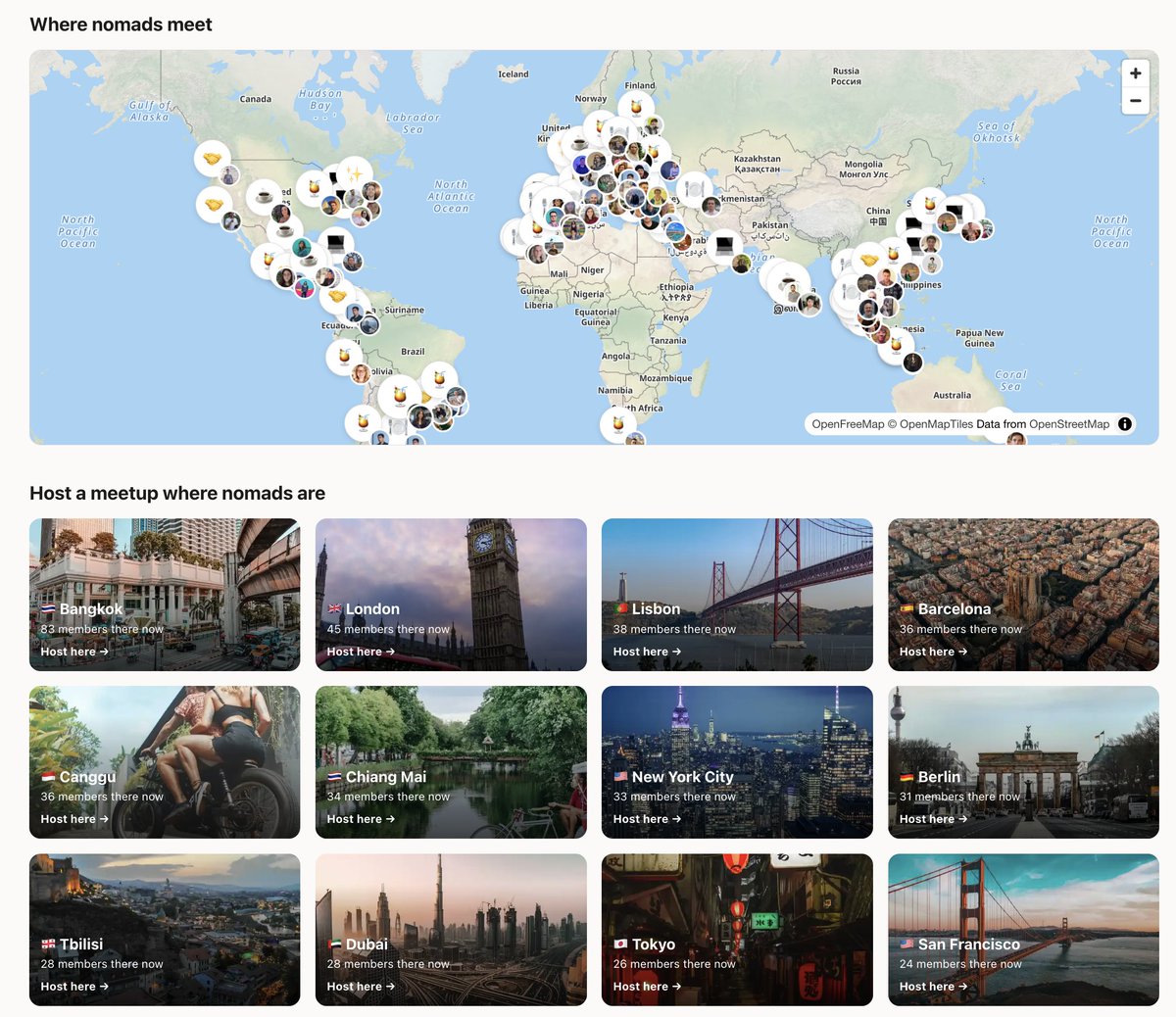This screenshot has width=1176, height=1017.
Task: Select the northernmost handshake marker in North America
Action: [x=212, y=159]
